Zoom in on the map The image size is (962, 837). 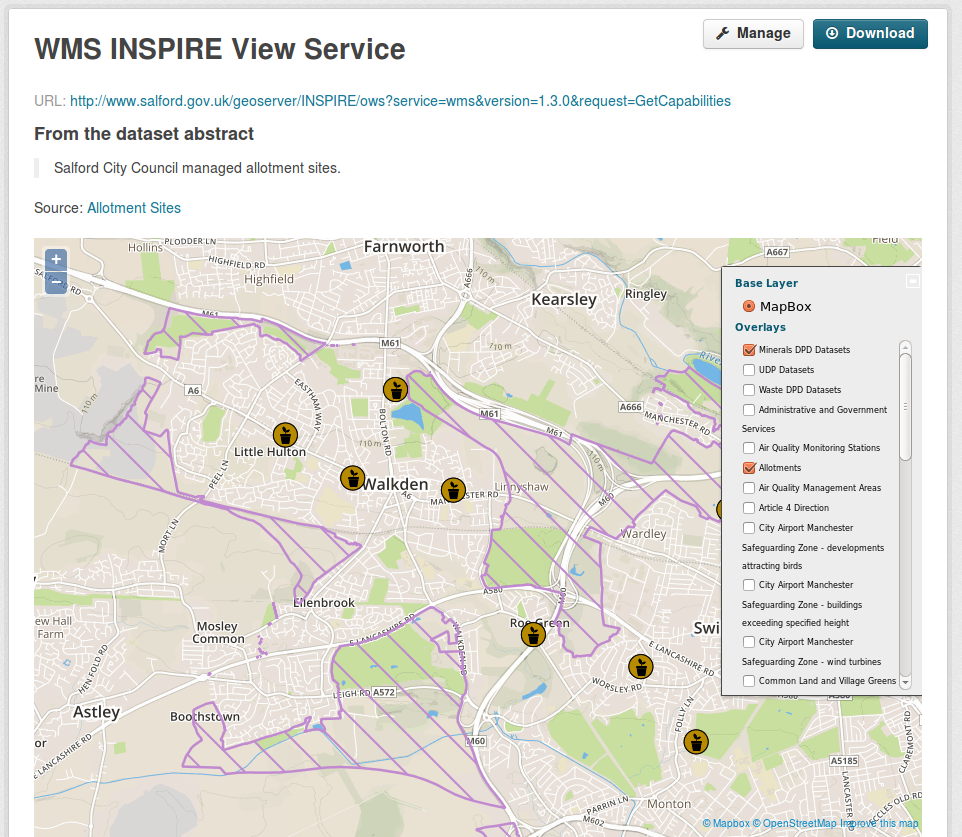(56, 259)
